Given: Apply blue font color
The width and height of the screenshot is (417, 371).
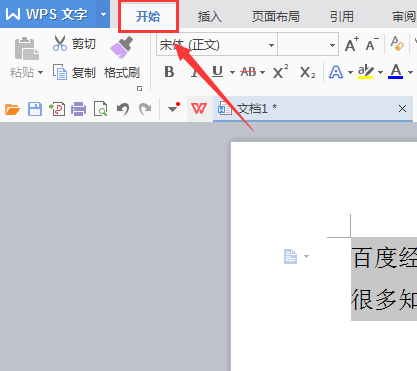Looking at the screenshot, I should click(x=396, y=72).
